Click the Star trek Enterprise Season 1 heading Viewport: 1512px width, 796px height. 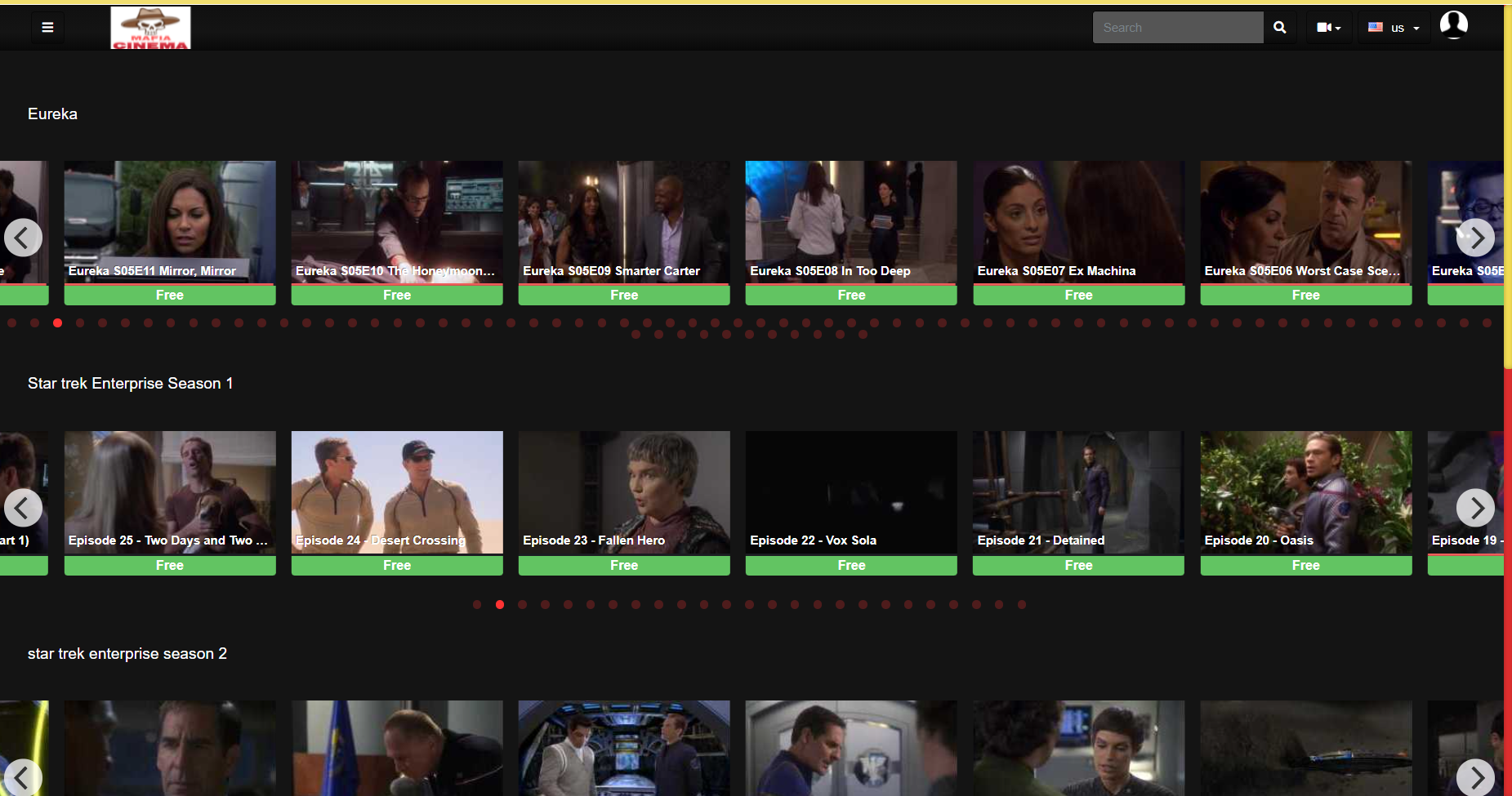coord(130,383)
